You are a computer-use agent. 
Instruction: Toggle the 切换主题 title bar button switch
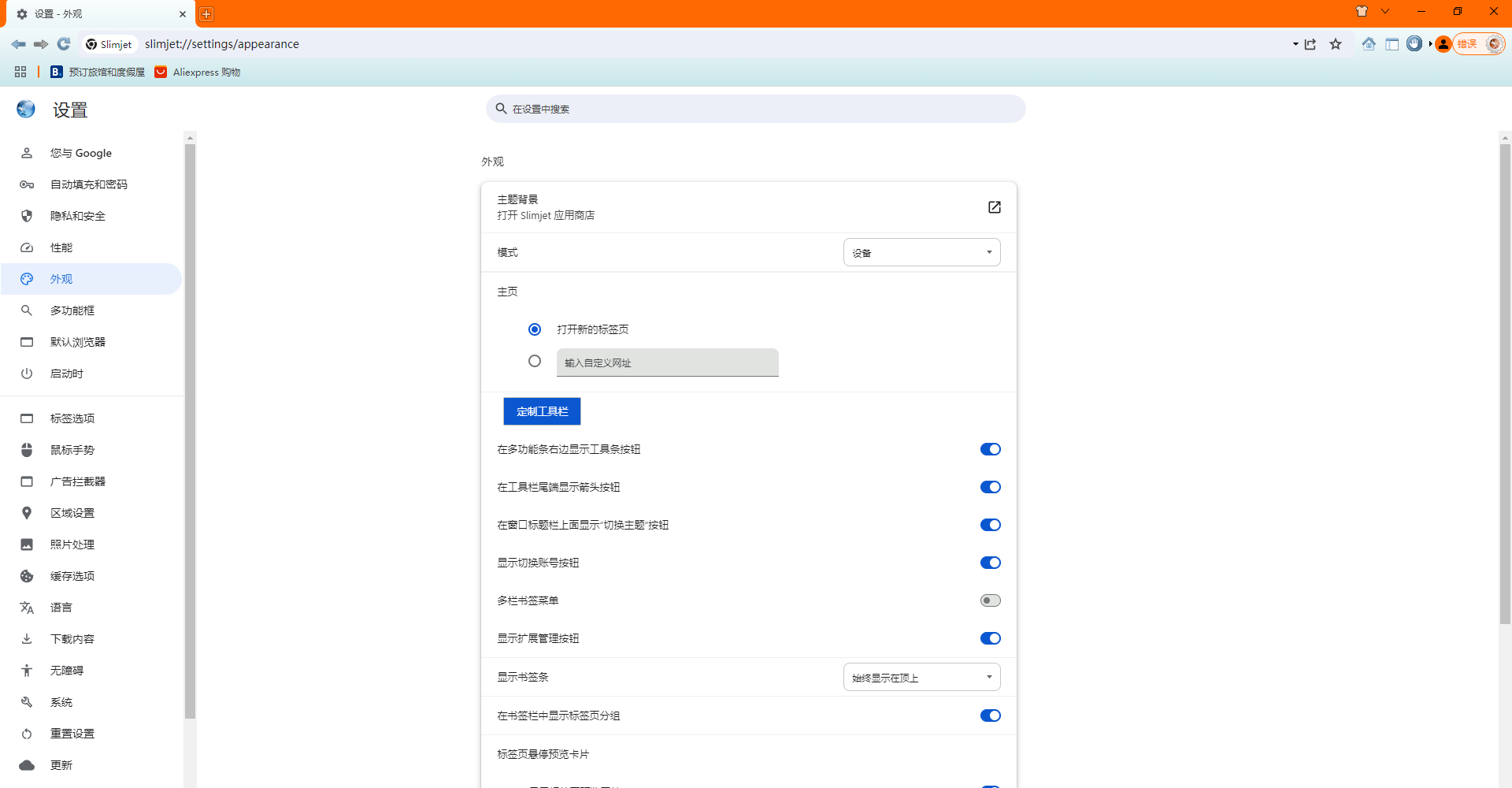990,525
